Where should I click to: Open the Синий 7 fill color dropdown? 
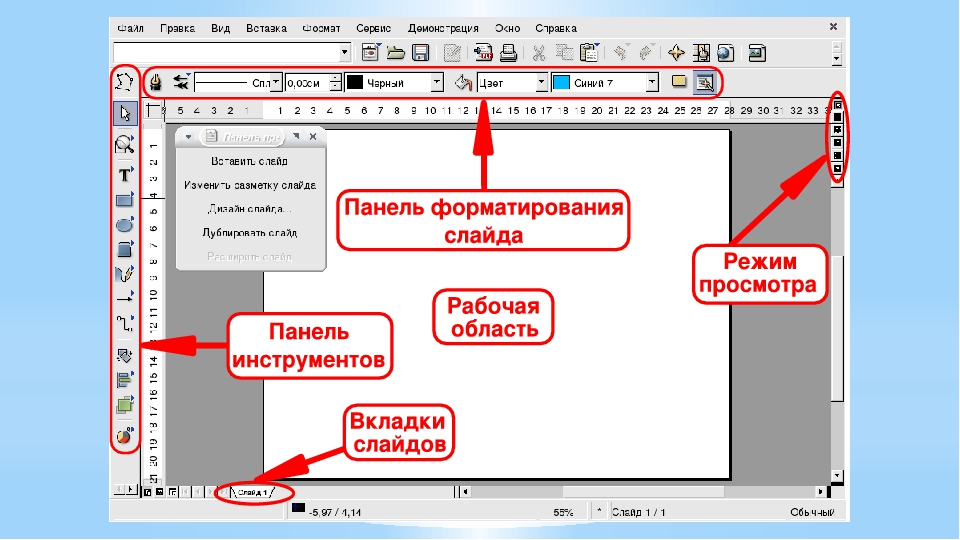[x=652, y=82]
